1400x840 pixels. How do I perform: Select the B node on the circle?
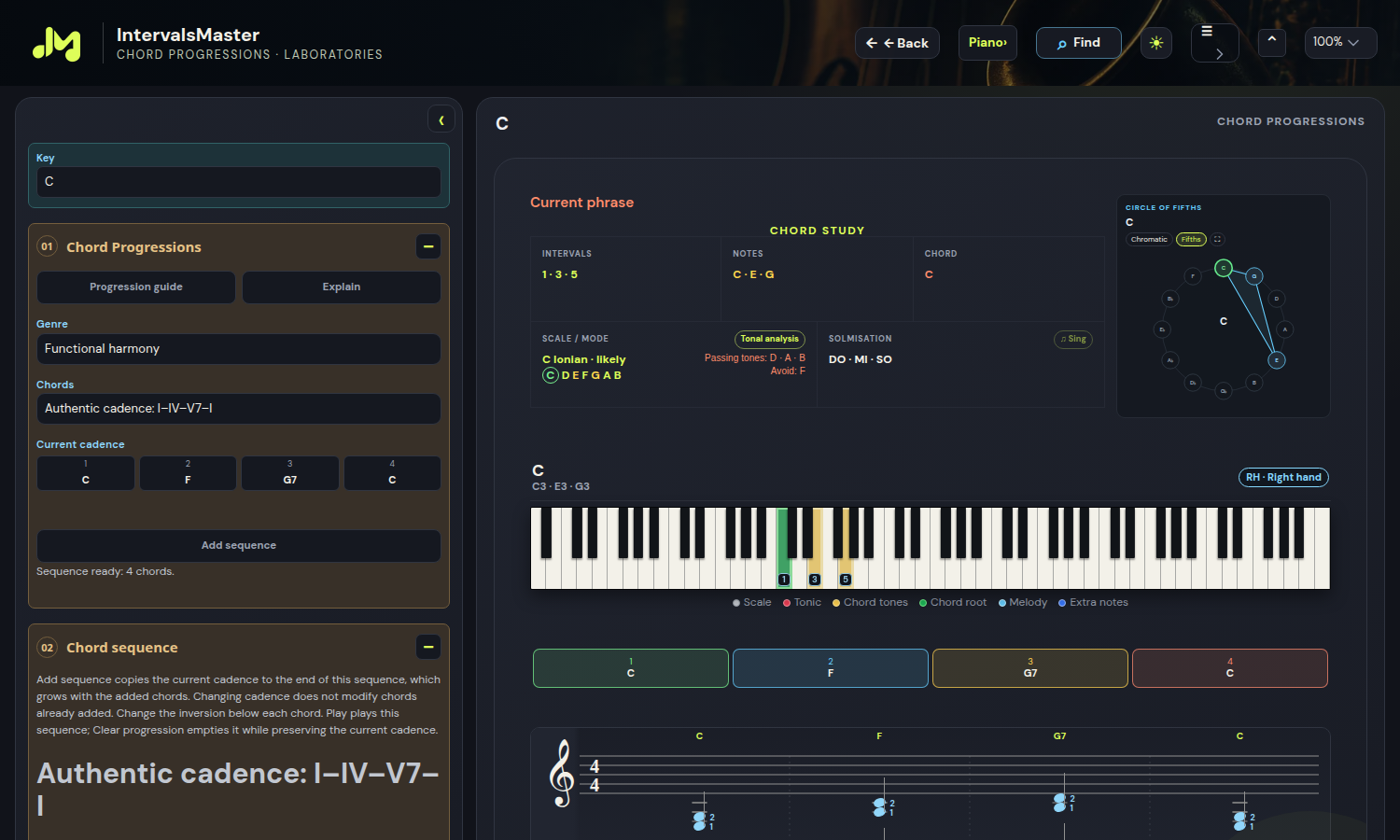point(1254,383)
